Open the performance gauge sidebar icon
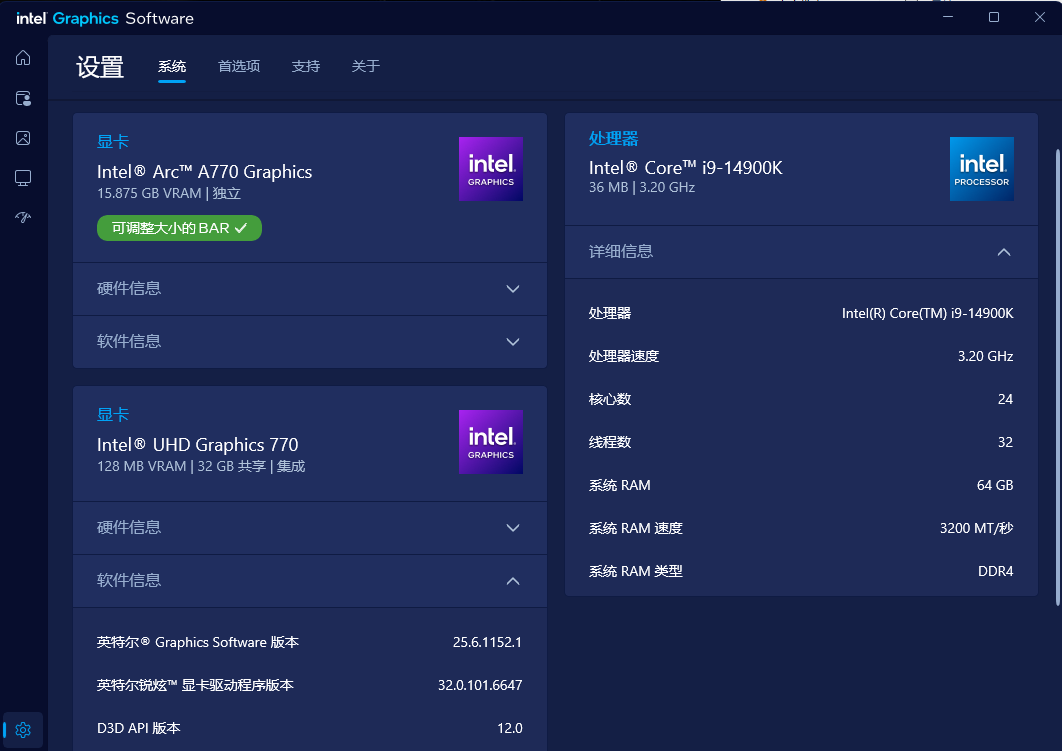1062x751 pixels. [x=23, y=218]
